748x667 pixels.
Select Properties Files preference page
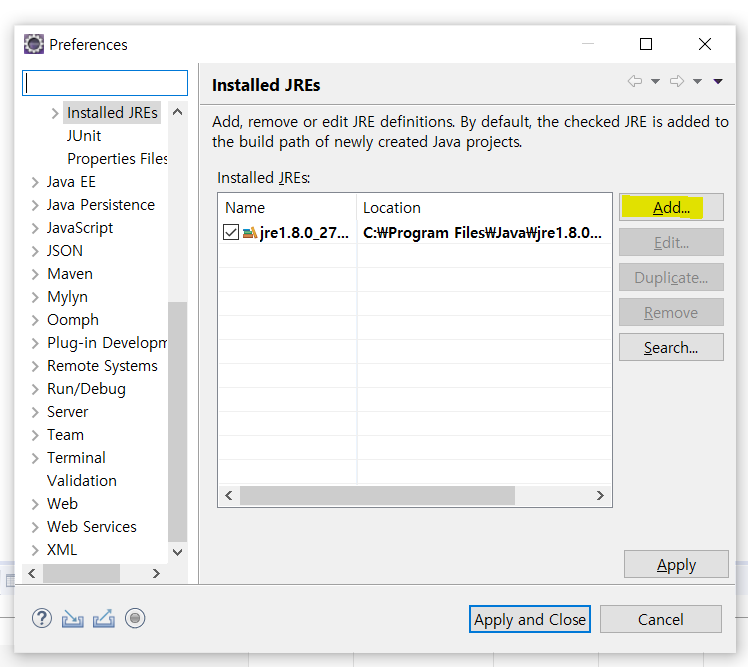point(117,158)
